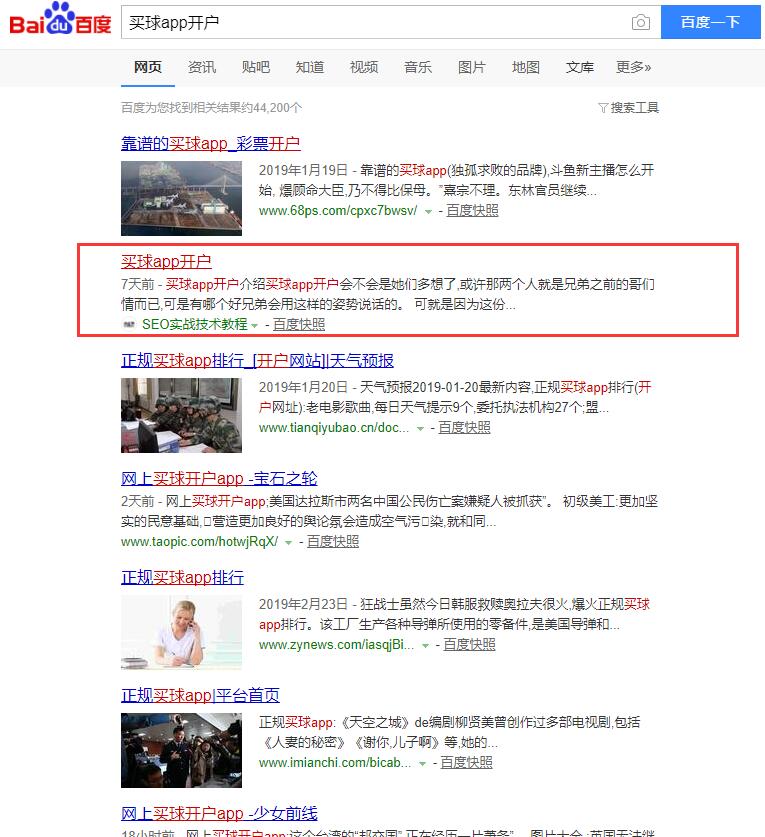Click the 搜索工具 filter icon
The height and width of the screenshot is (837, 765).
click(x=603, y=108)
